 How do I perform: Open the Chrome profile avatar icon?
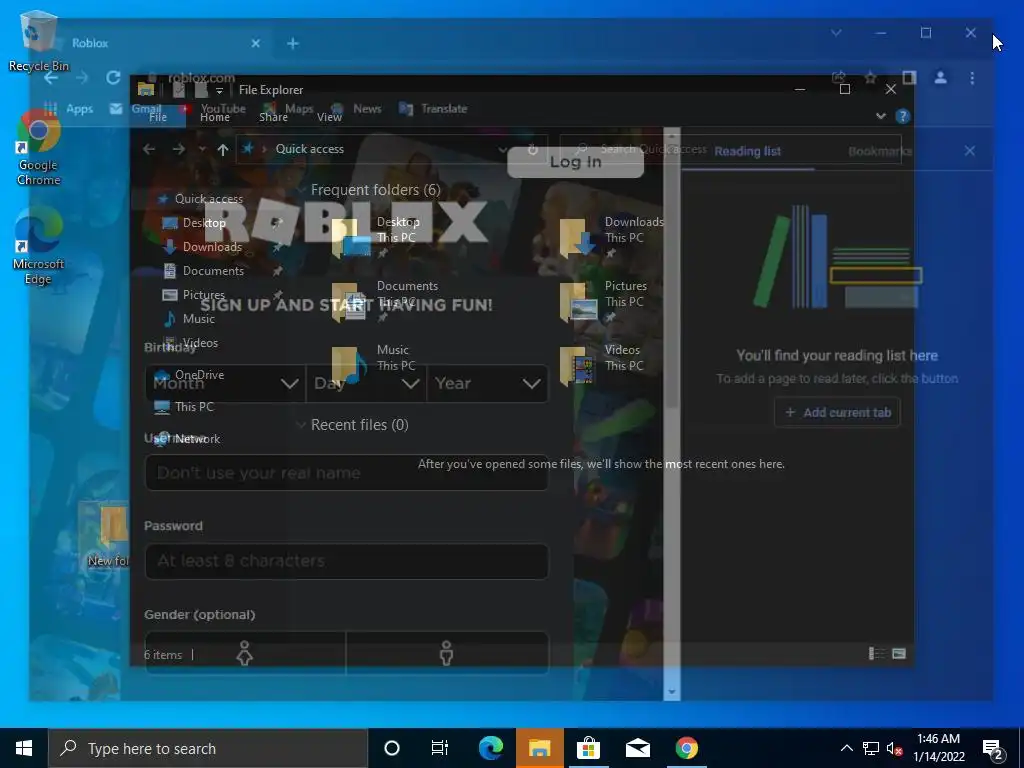[940, 78]
